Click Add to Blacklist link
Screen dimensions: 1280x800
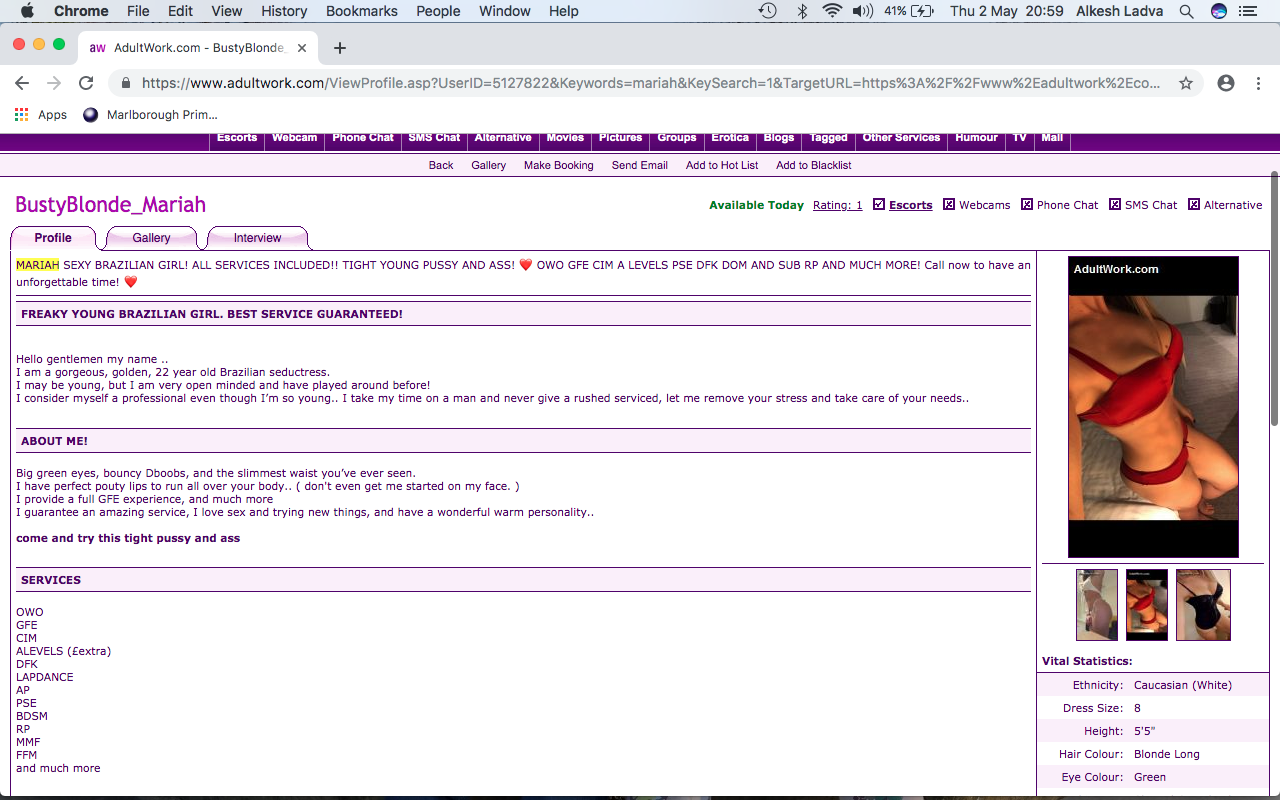pos(814,165)
